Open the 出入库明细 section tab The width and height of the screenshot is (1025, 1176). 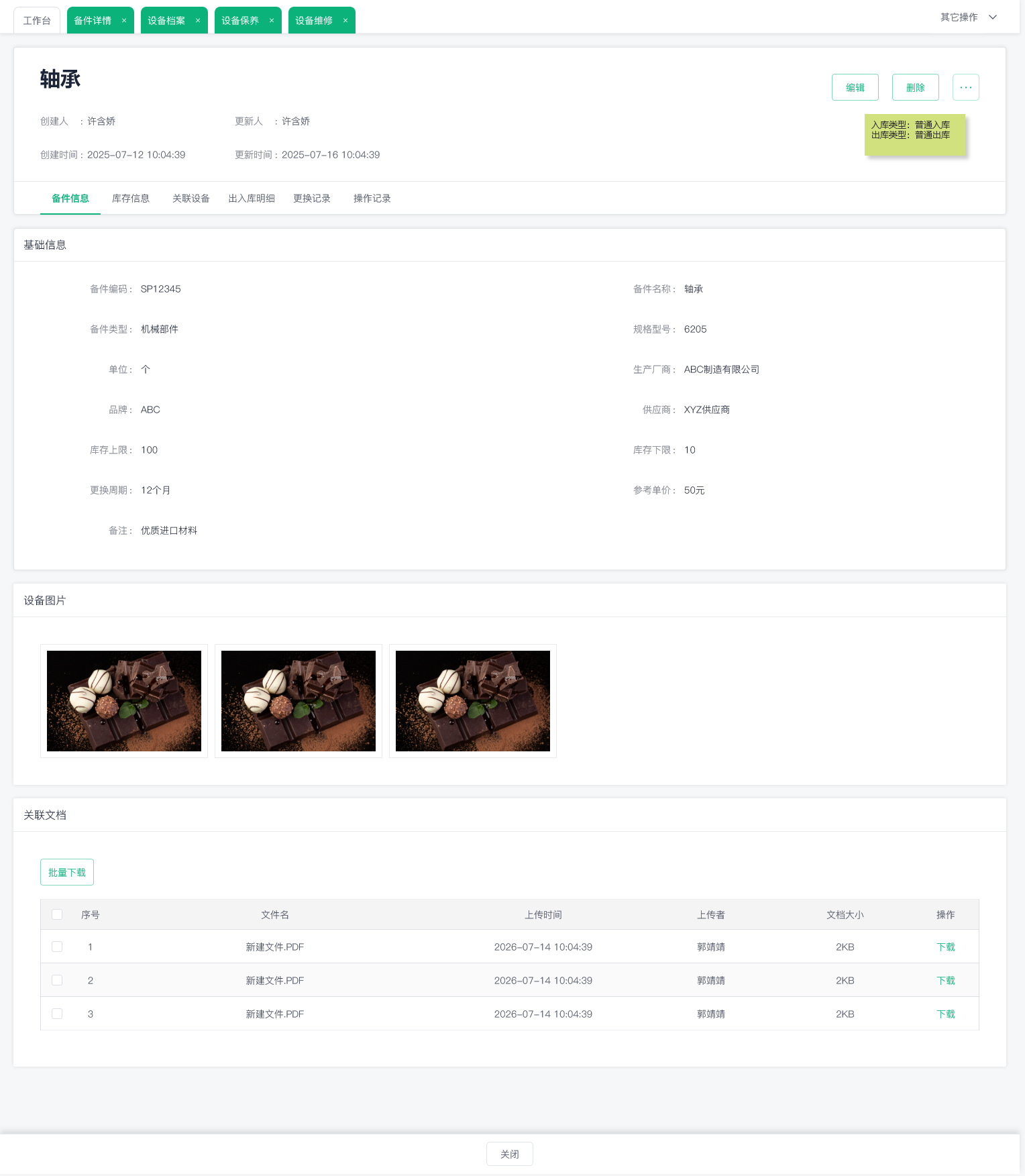click(x=252, y=199)
